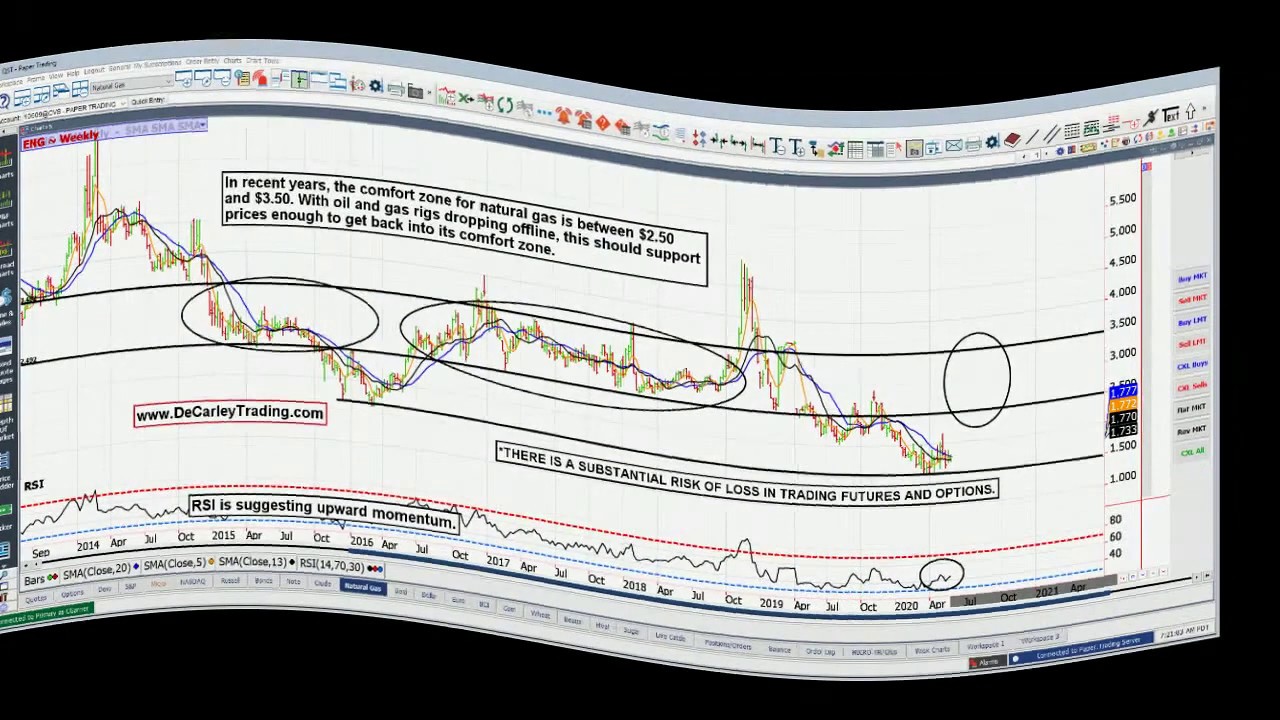Click the printer icon in top toolbar
1280x720 pixels.
coord(395,89)
